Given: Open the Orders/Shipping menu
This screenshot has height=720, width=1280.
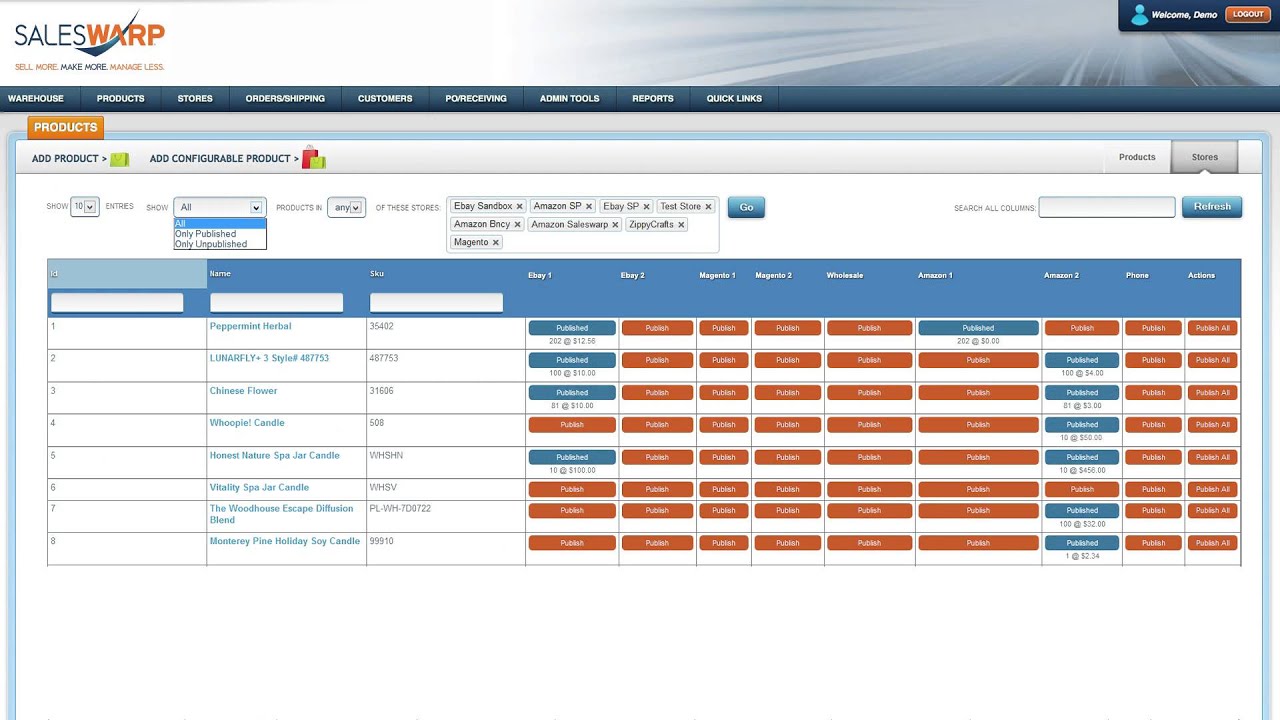Looking at the screenshot, I should pyautogui.click(x=285, y=99).
